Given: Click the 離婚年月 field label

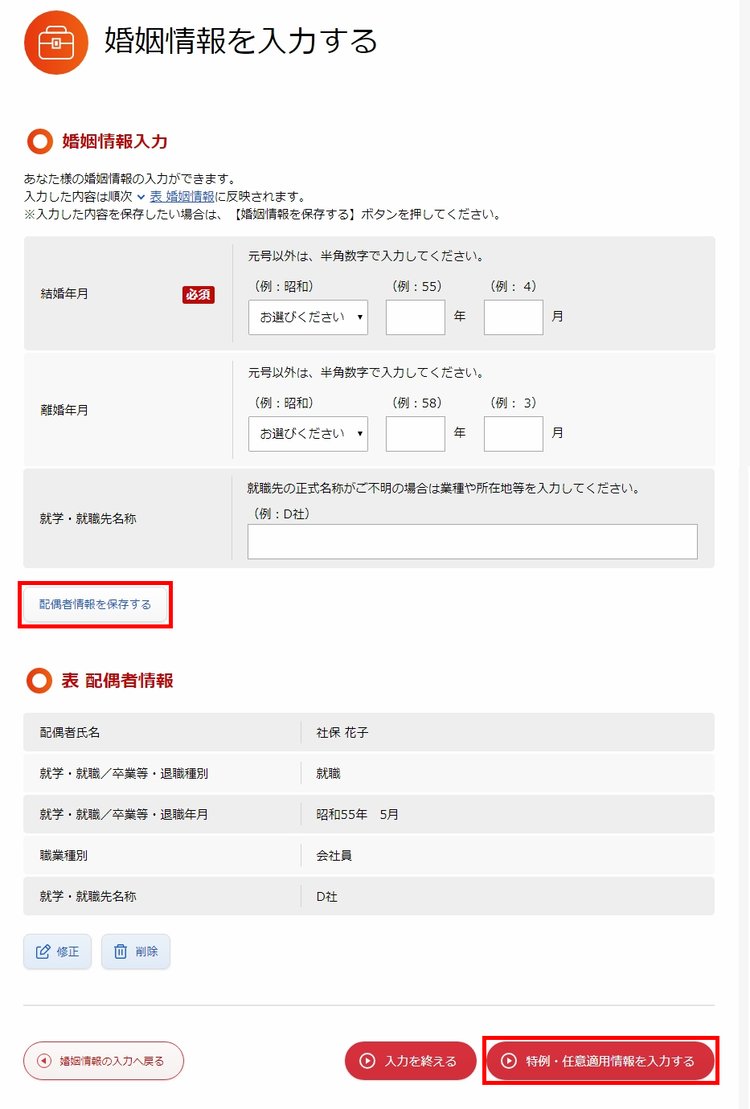Looking at the screenshot, I should [64, 410].
